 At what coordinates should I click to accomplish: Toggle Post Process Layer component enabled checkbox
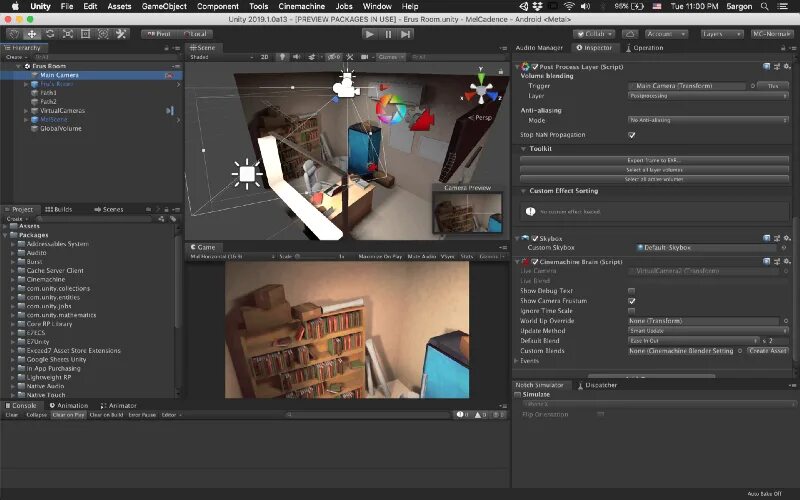(535, 67)
